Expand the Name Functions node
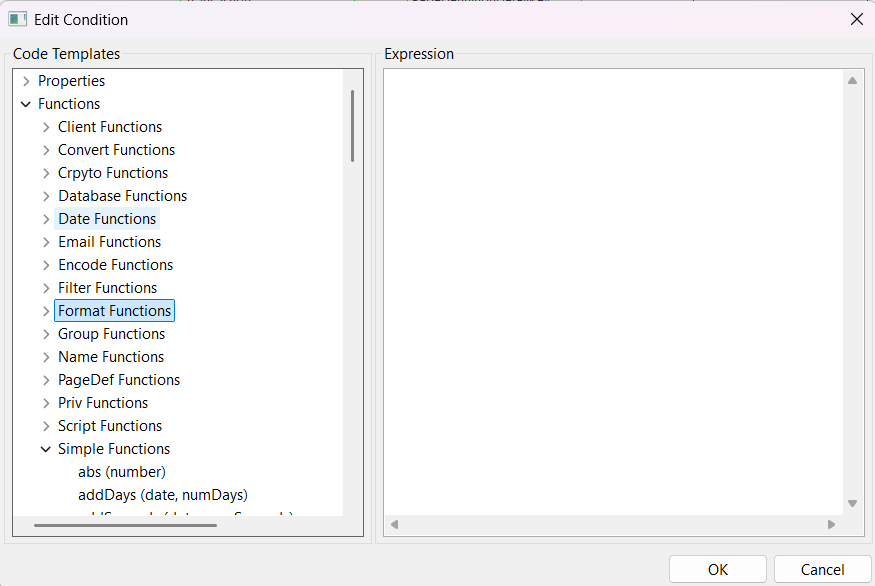The image size is (875, 586). [46, 357]
